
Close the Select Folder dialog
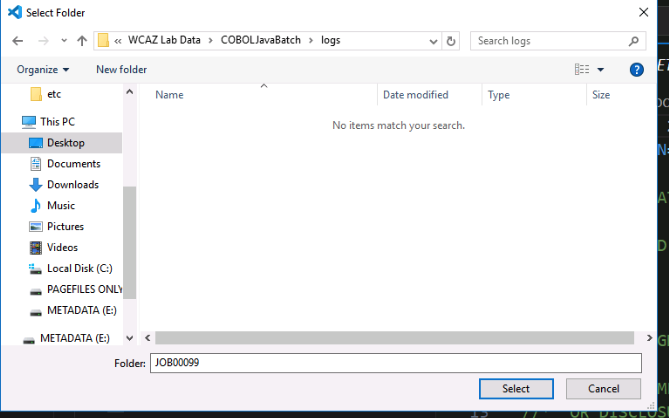[x=643, y=12]
